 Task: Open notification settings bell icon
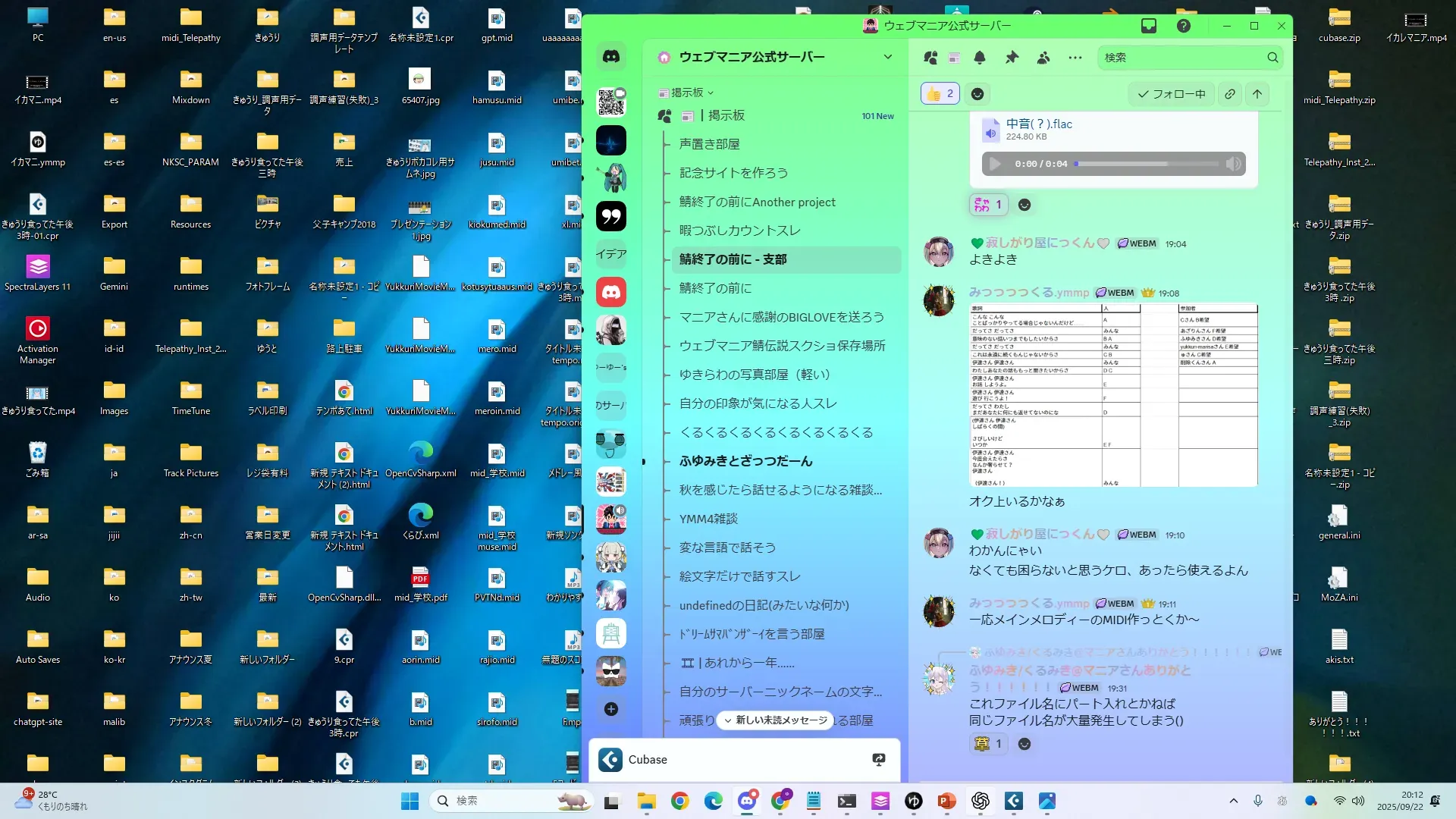point(980,58)
